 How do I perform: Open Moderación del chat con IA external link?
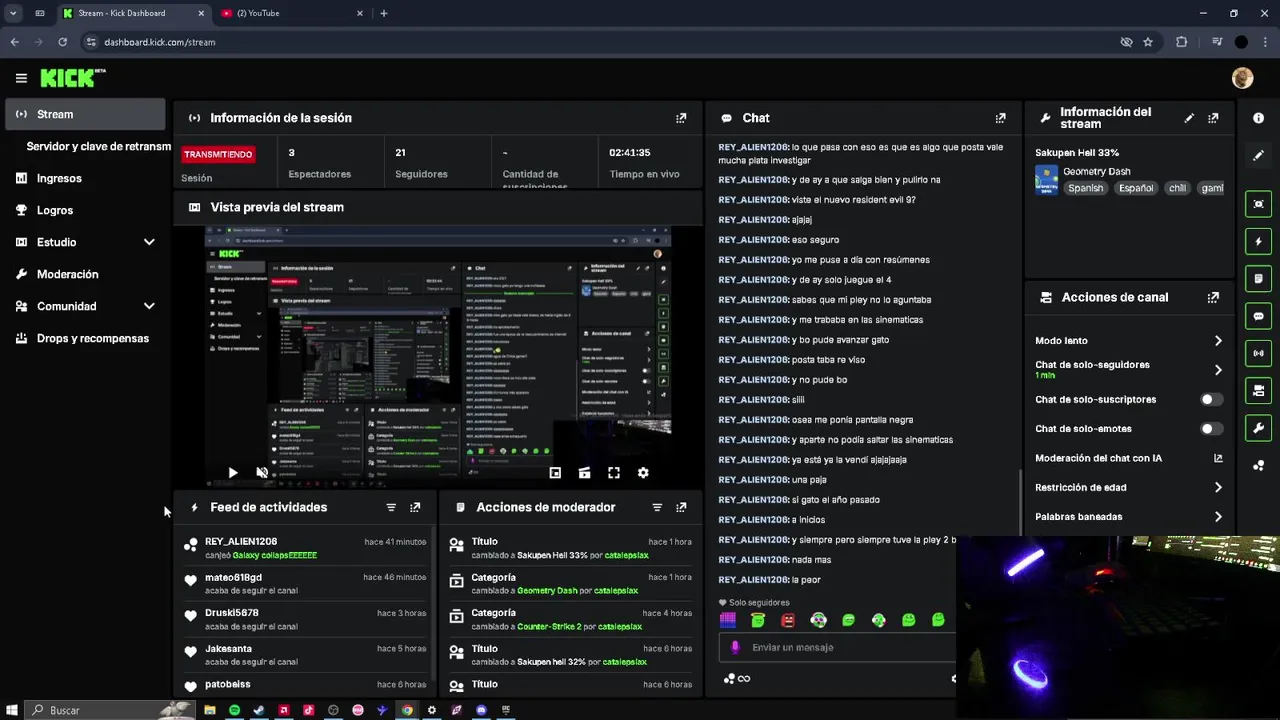(1218, 458)
